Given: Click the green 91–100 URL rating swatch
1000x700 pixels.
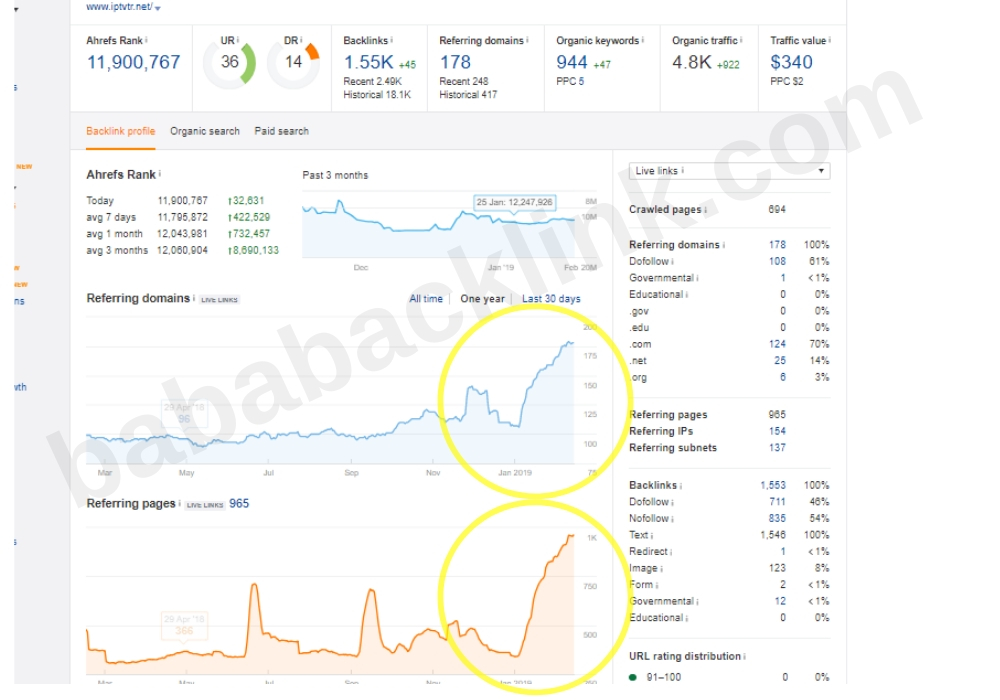Looking at the screenshot, I should point(633,677).
